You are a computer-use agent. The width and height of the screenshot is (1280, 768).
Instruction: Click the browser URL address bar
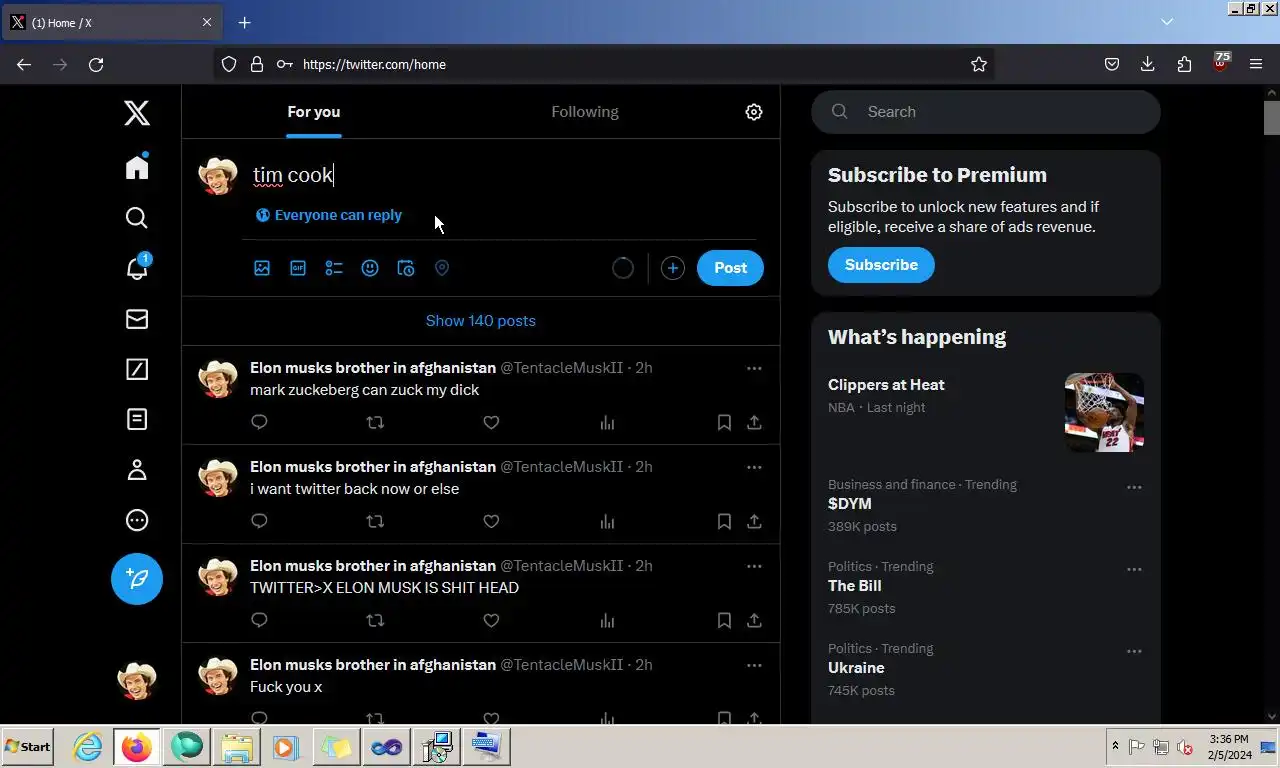(x=605, y=64)
